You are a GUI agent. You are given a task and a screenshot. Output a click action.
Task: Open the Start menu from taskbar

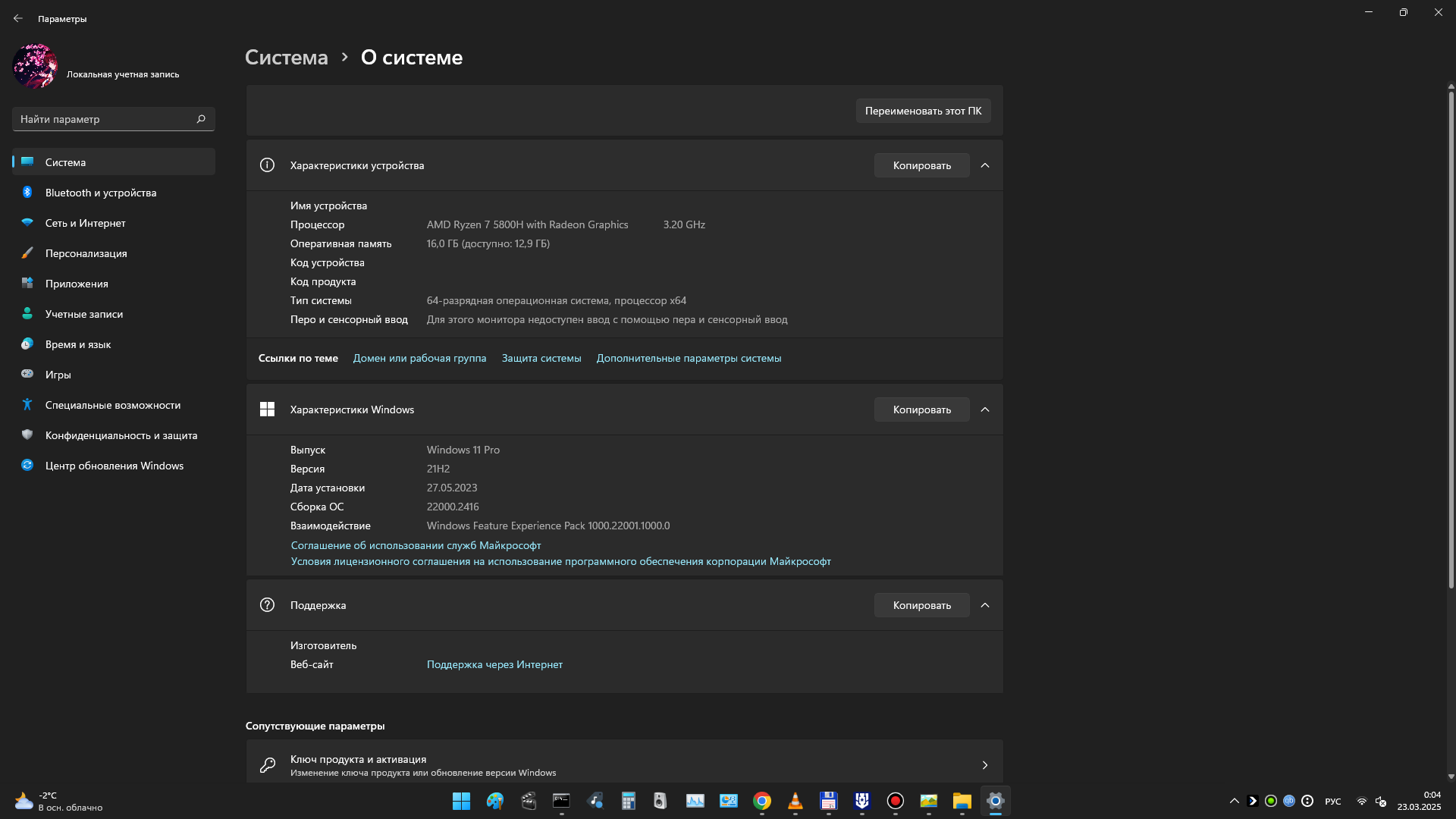[461, 801]
